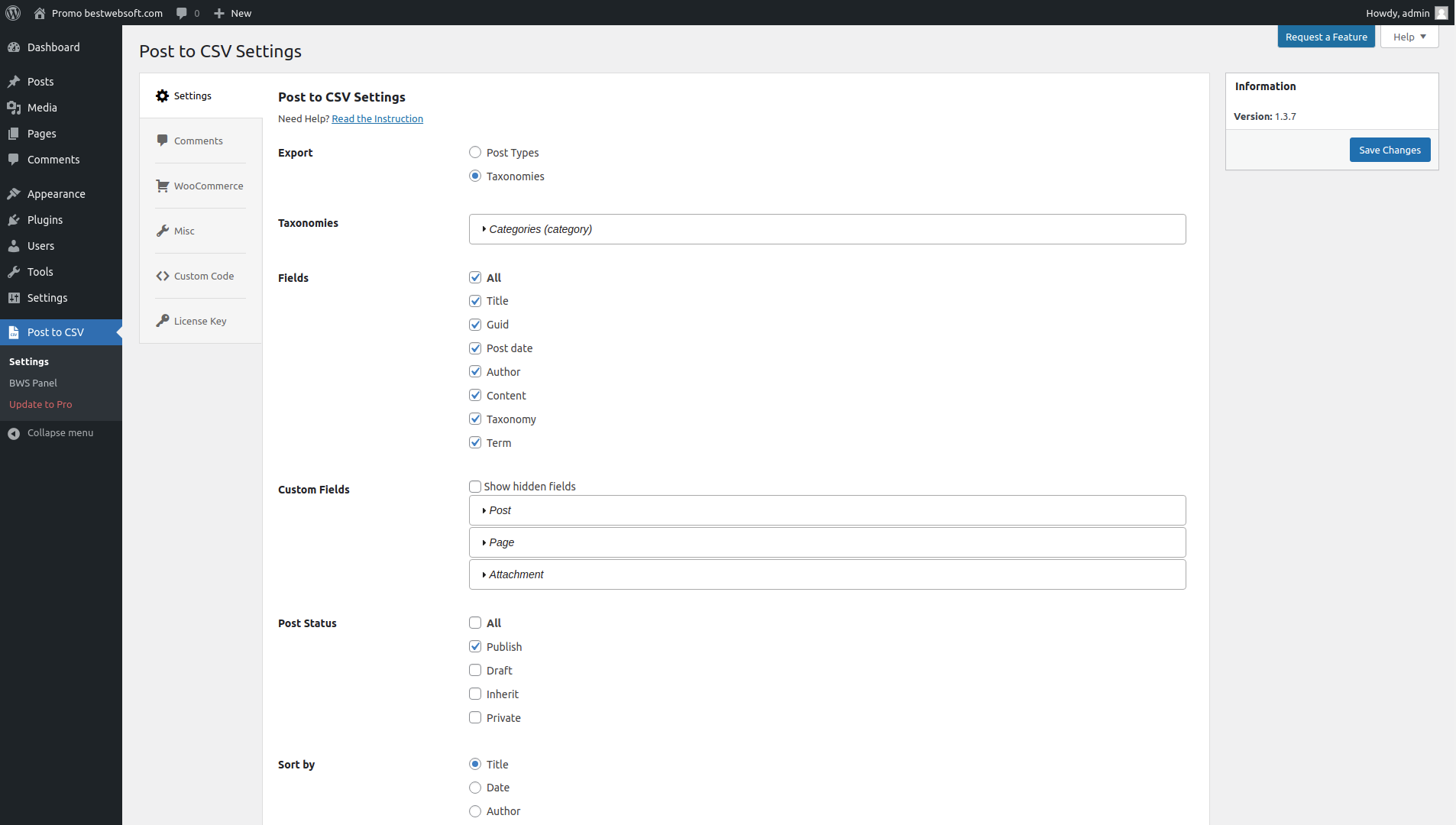Click the New content link
This screenshot has height=825, width=1456.
coord(232,13)
